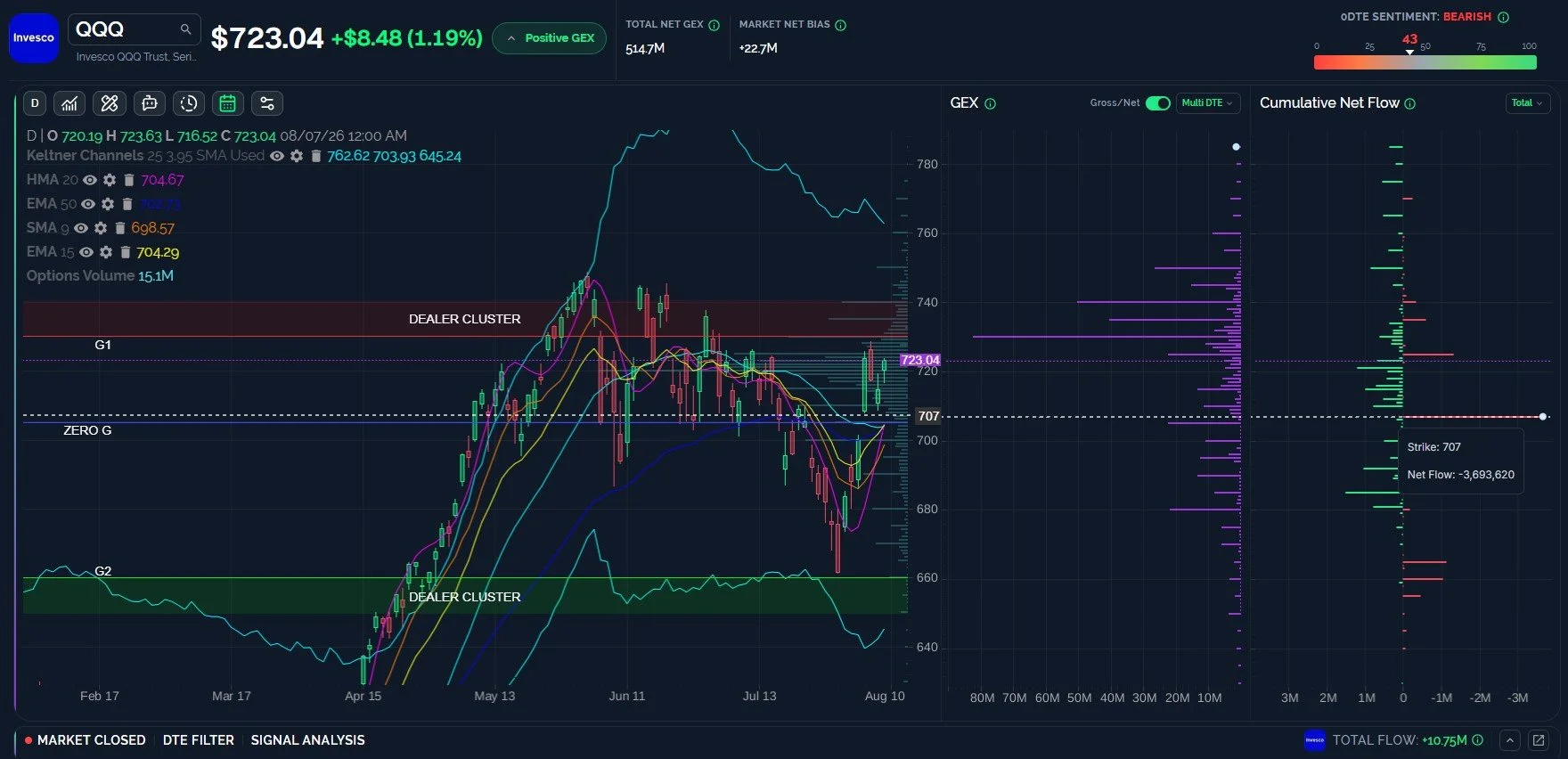This screenshot has width=1568, height=759.
Task: Open settings gear for SMA 9
Action: [101, 228]
